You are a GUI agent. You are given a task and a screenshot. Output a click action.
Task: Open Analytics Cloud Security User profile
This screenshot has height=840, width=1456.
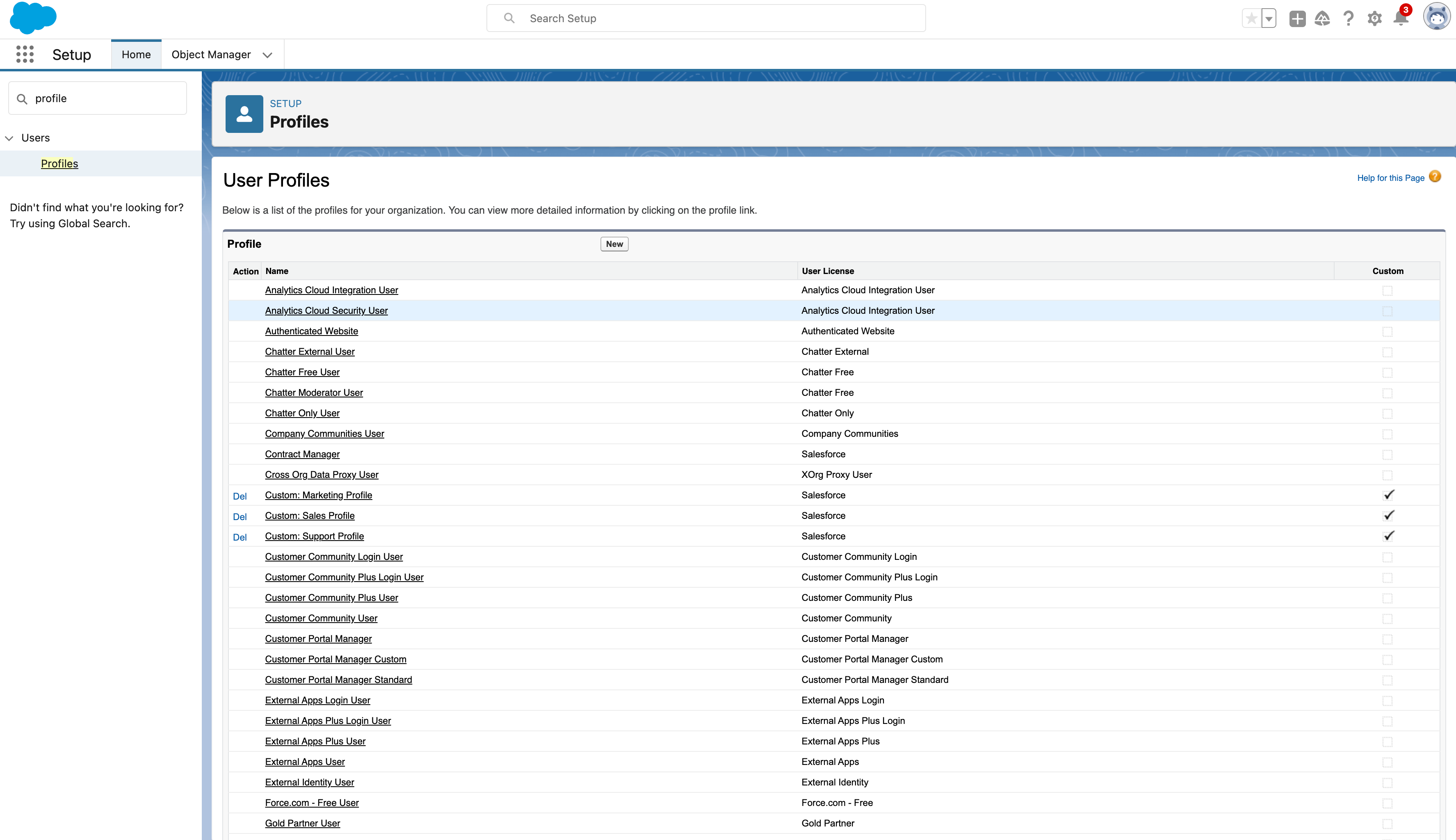pyautogui.click(x=326, y=310)
